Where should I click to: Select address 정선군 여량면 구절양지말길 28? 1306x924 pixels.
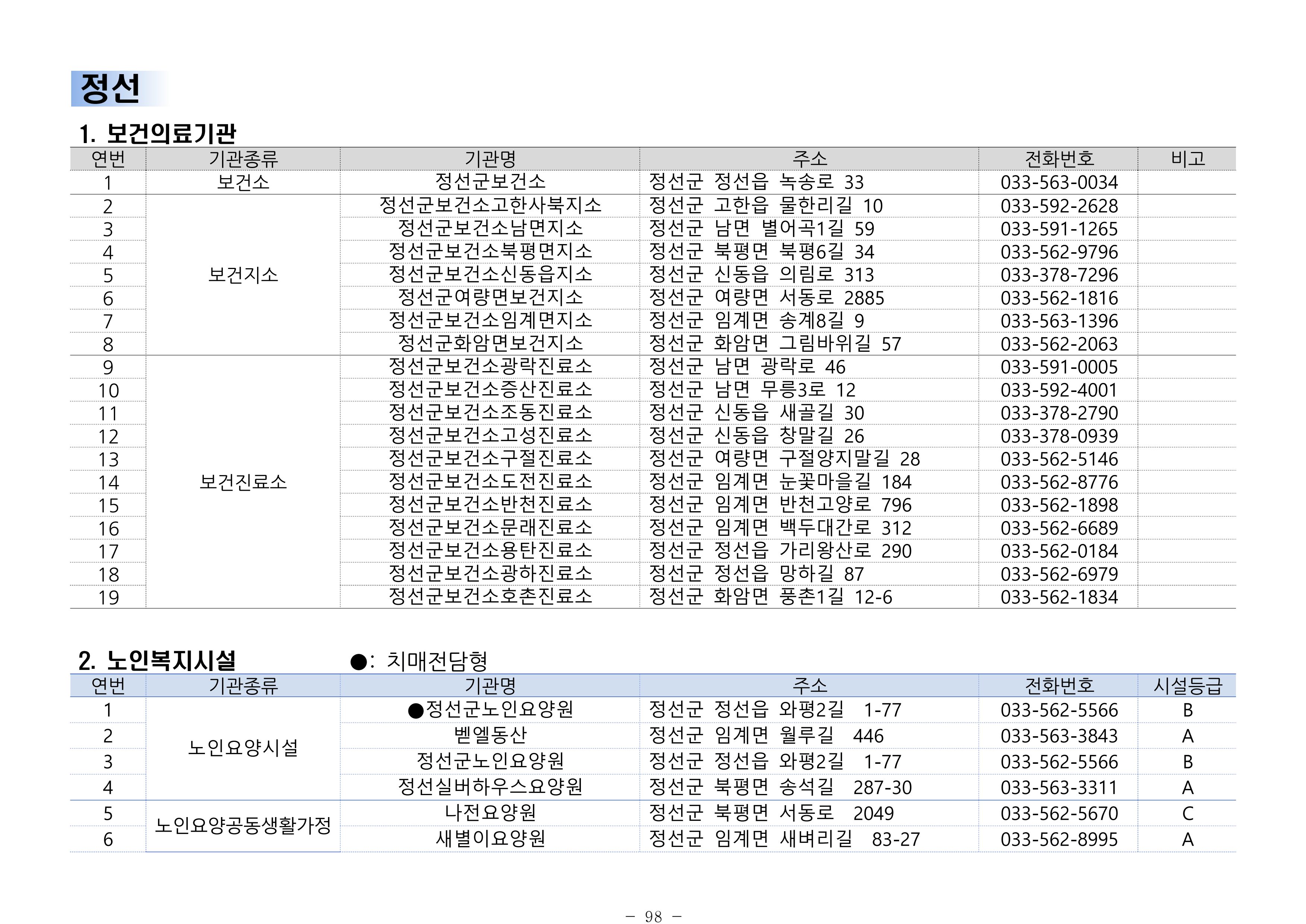[784, 459]
